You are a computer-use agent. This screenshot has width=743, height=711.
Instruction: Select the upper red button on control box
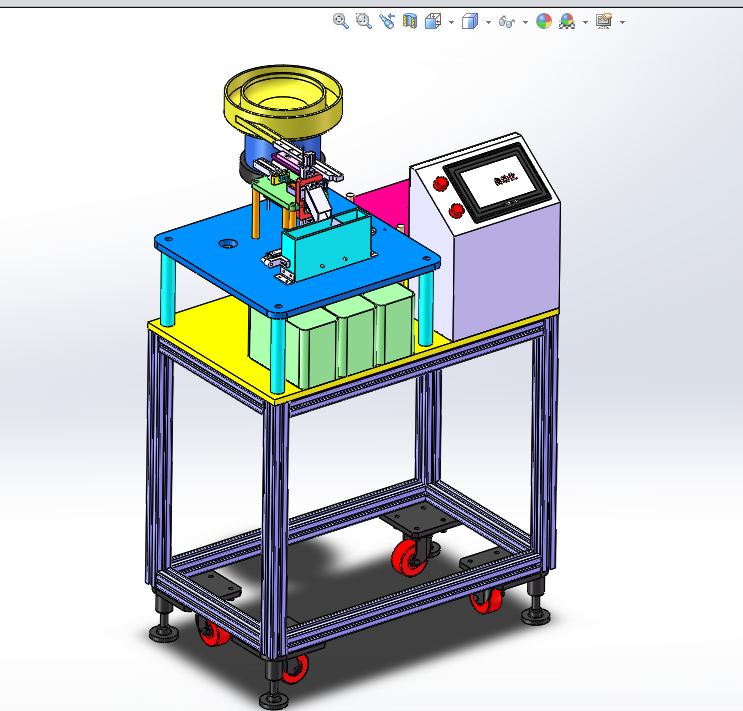pyautogui.click(x=441, y=183)
